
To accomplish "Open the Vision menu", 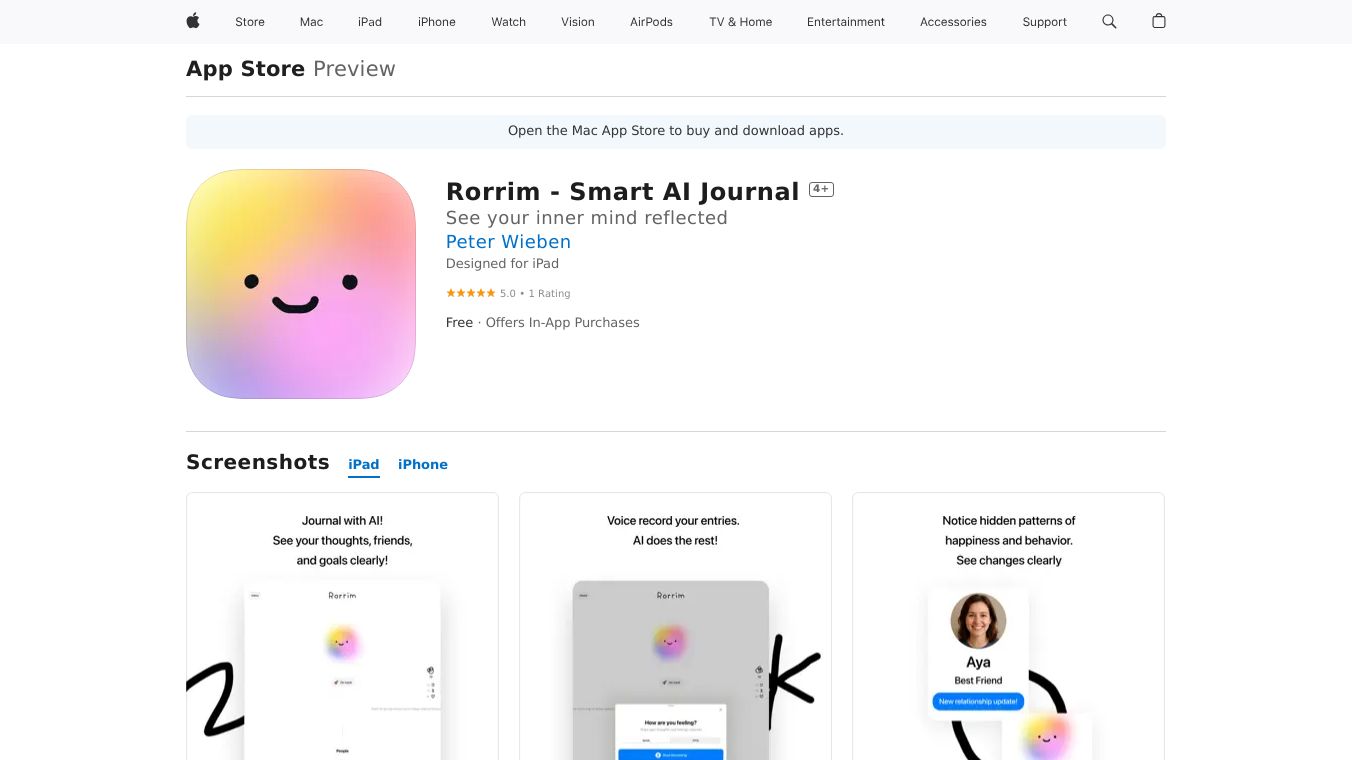I will (578, 22).
